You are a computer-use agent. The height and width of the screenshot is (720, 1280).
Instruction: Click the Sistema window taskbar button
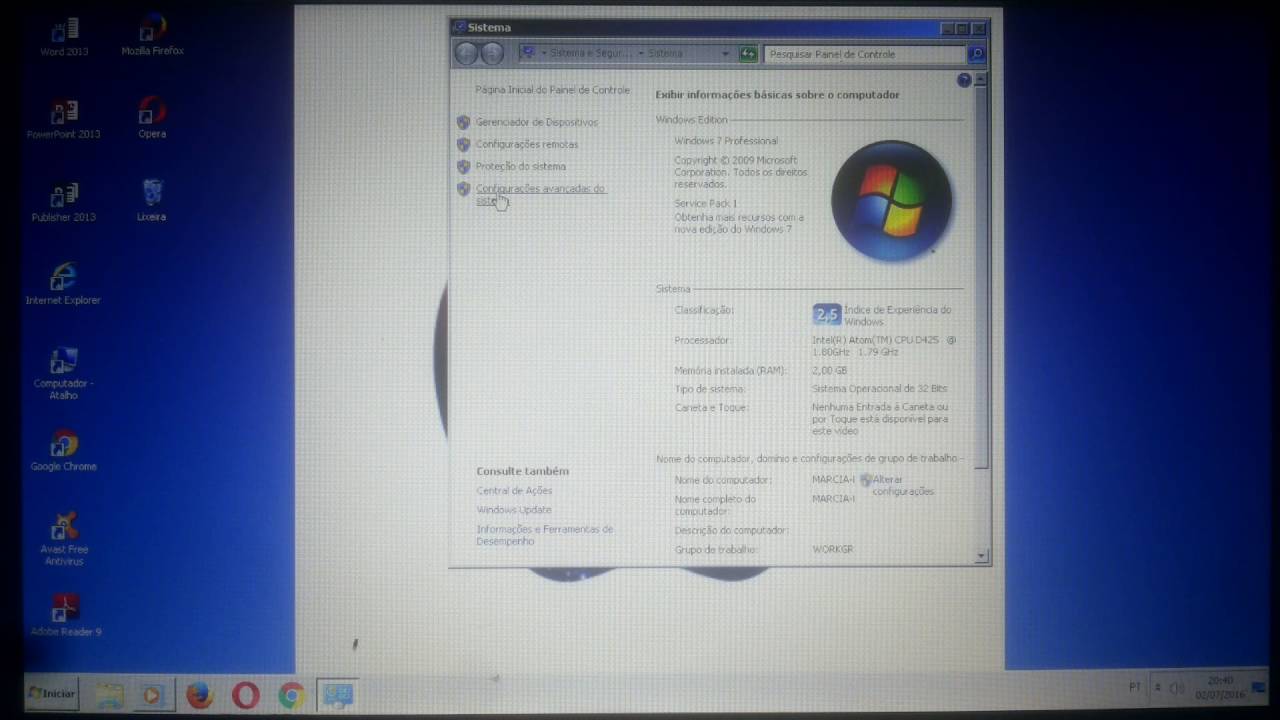click(337, 694)
